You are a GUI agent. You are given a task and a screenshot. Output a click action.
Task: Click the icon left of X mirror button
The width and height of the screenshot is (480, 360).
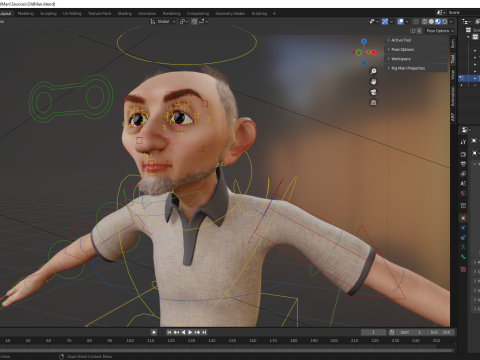tap(413, 31)
